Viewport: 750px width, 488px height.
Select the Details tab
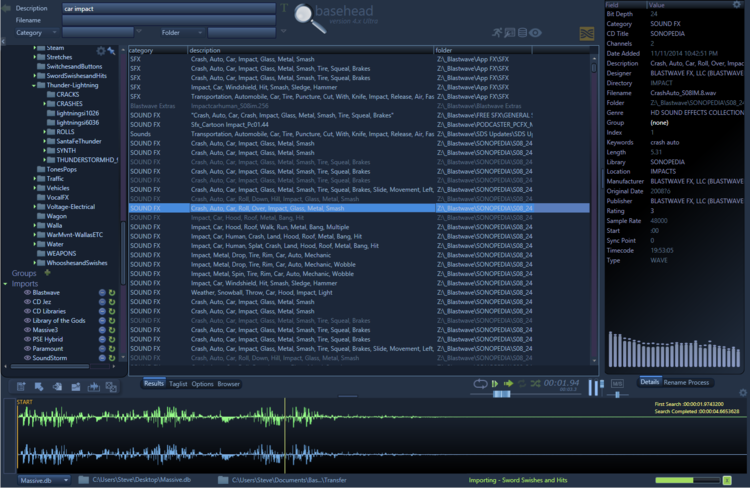click(650, 382)
